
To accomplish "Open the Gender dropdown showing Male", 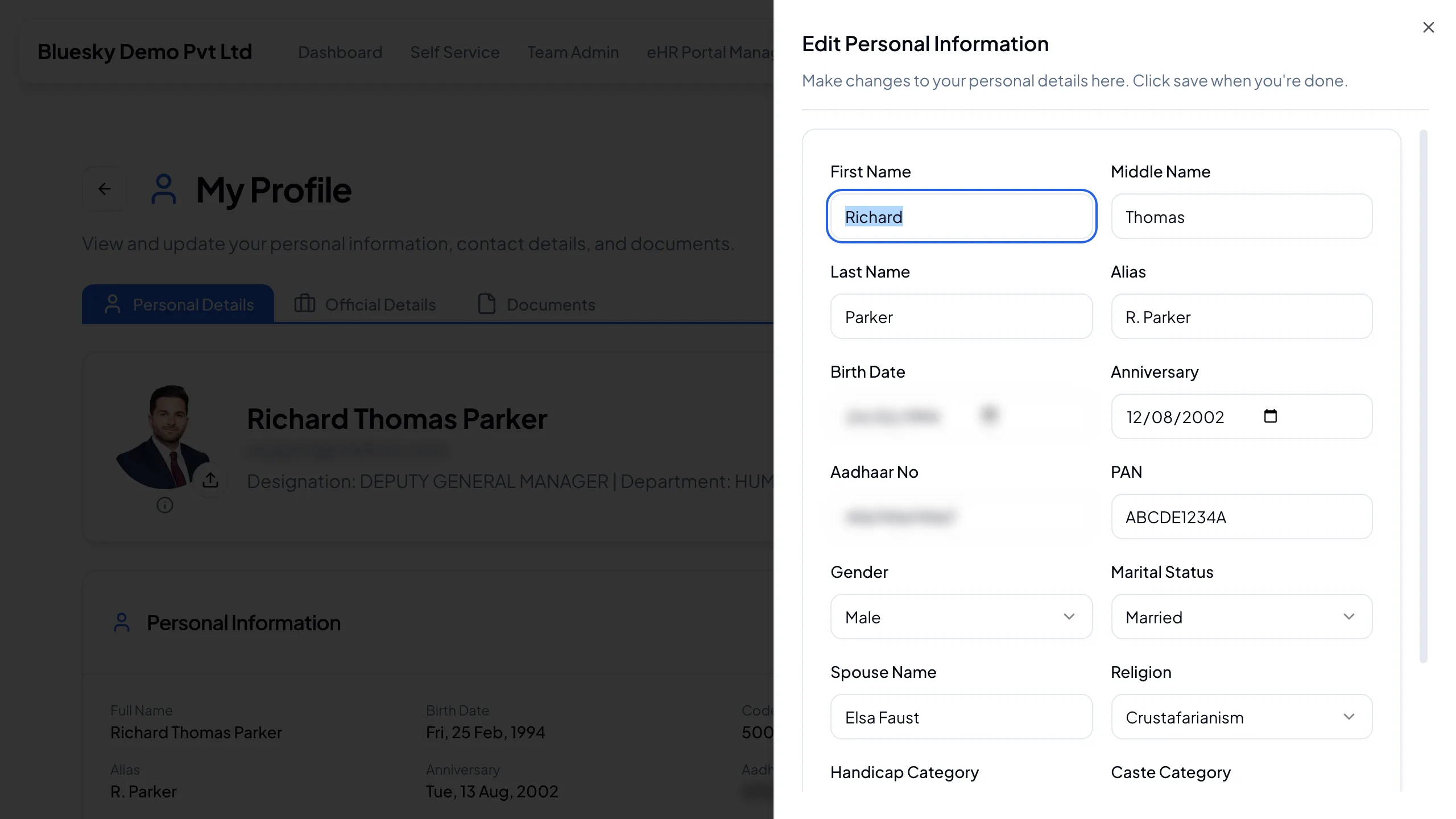I will 961,617.
